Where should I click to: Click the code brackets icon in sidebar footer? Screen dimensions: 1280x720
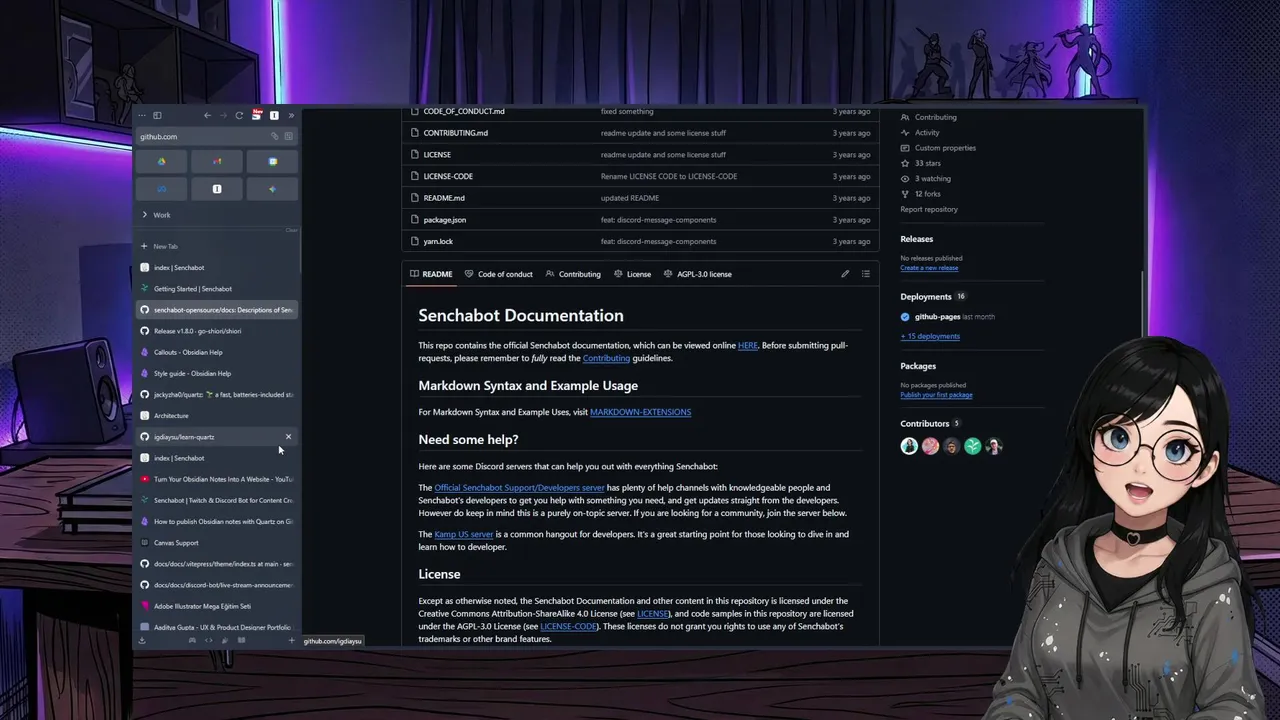click(x=208, y=640)
